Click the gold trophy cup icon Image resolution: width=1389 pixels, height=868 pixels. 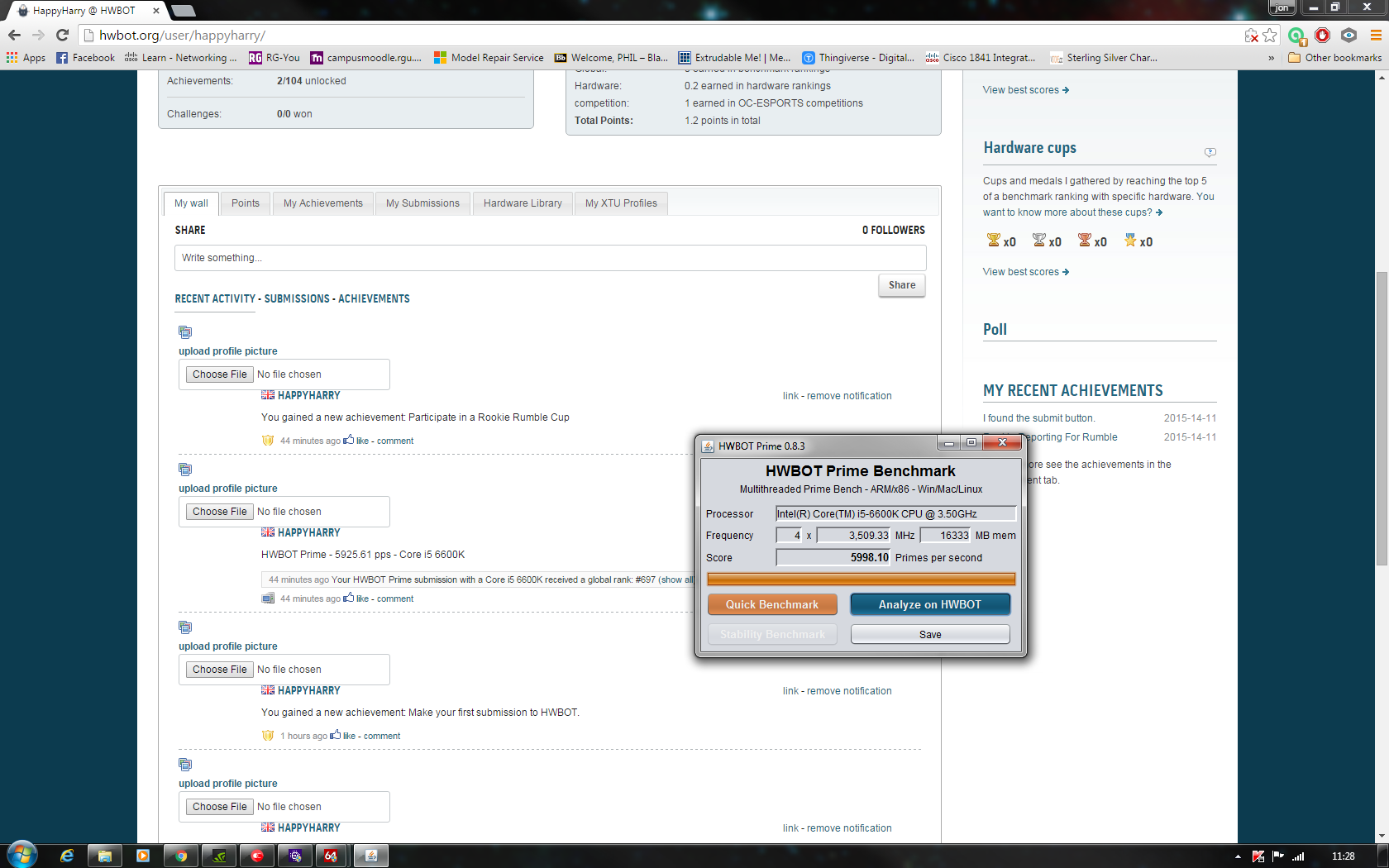click(x=993, y=241)
